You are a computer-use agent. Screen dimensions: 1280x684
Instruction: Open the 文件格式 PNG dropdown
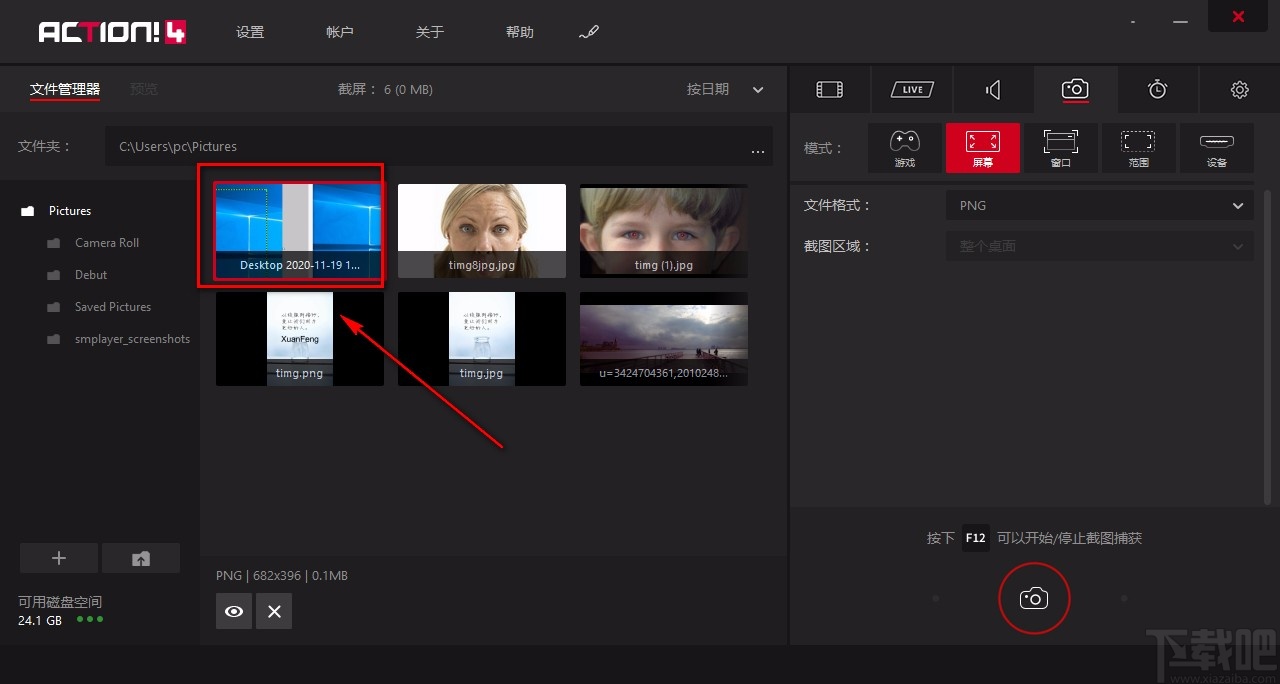(1100, 205)
